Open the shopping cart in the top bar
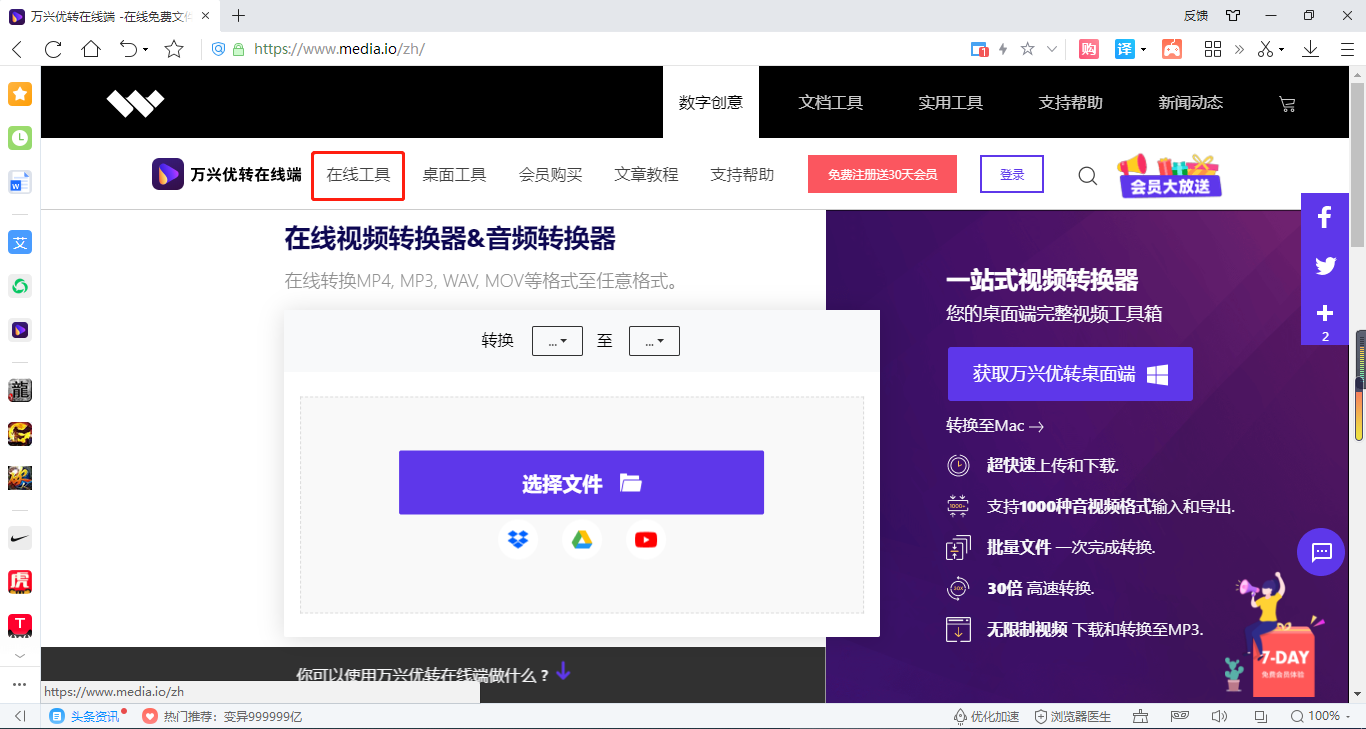Viewport: 1366px width, 729px height. tap(1287, 103)
